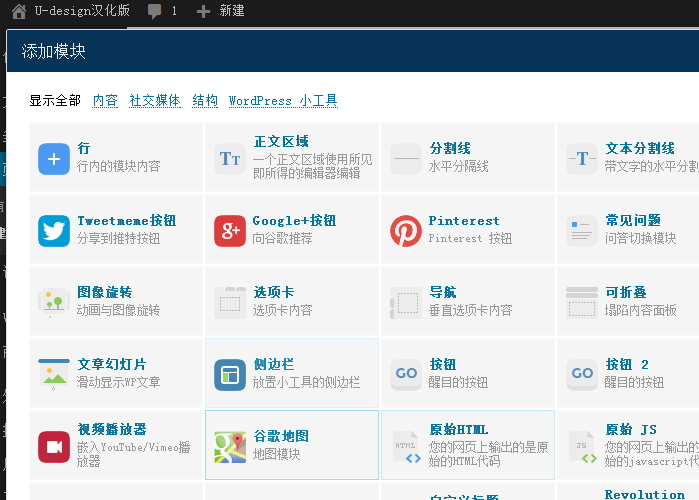
Task: Click description '向谷歌推荐'
Action: (x=283, y=238)
